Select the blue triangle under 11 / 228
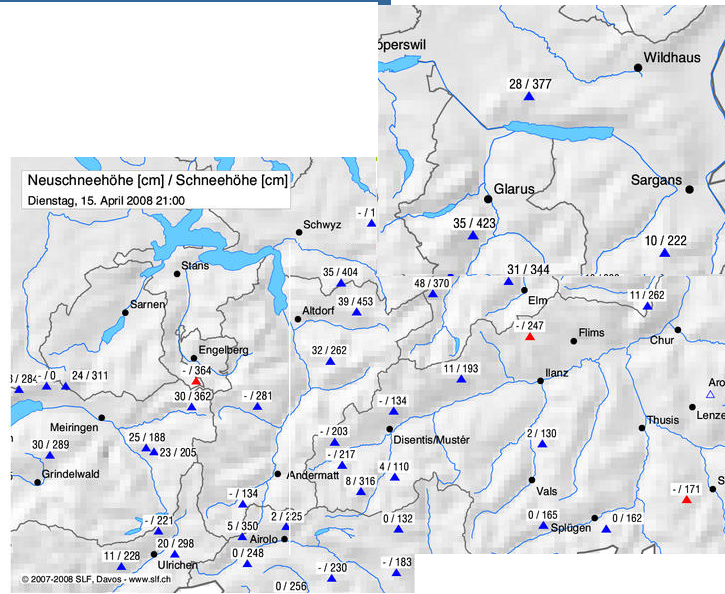Viewport: 725px width, 594px height. pyautogui.click(x=121, y=566)
